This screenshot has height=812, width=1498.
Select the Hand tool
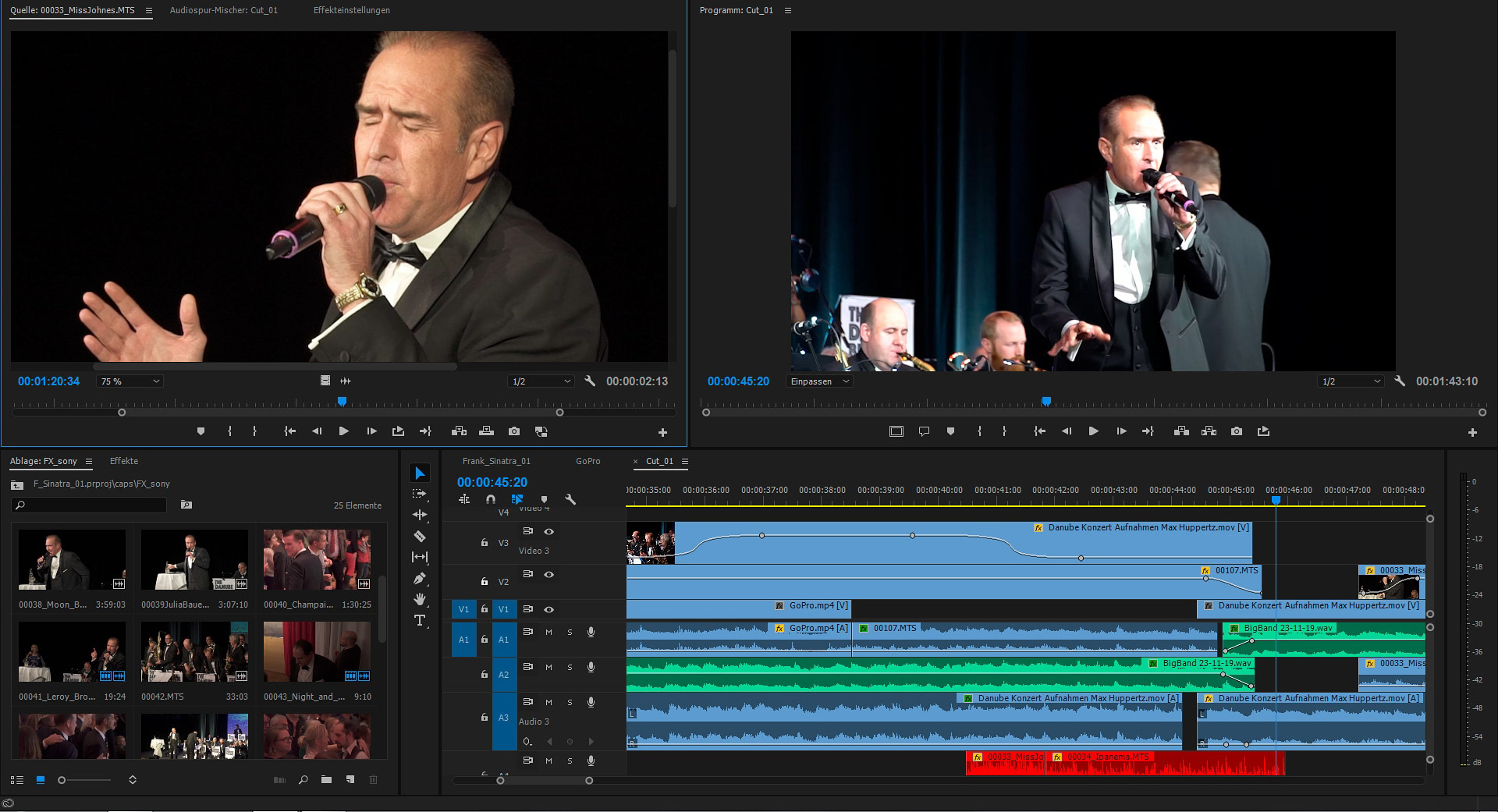420,599
